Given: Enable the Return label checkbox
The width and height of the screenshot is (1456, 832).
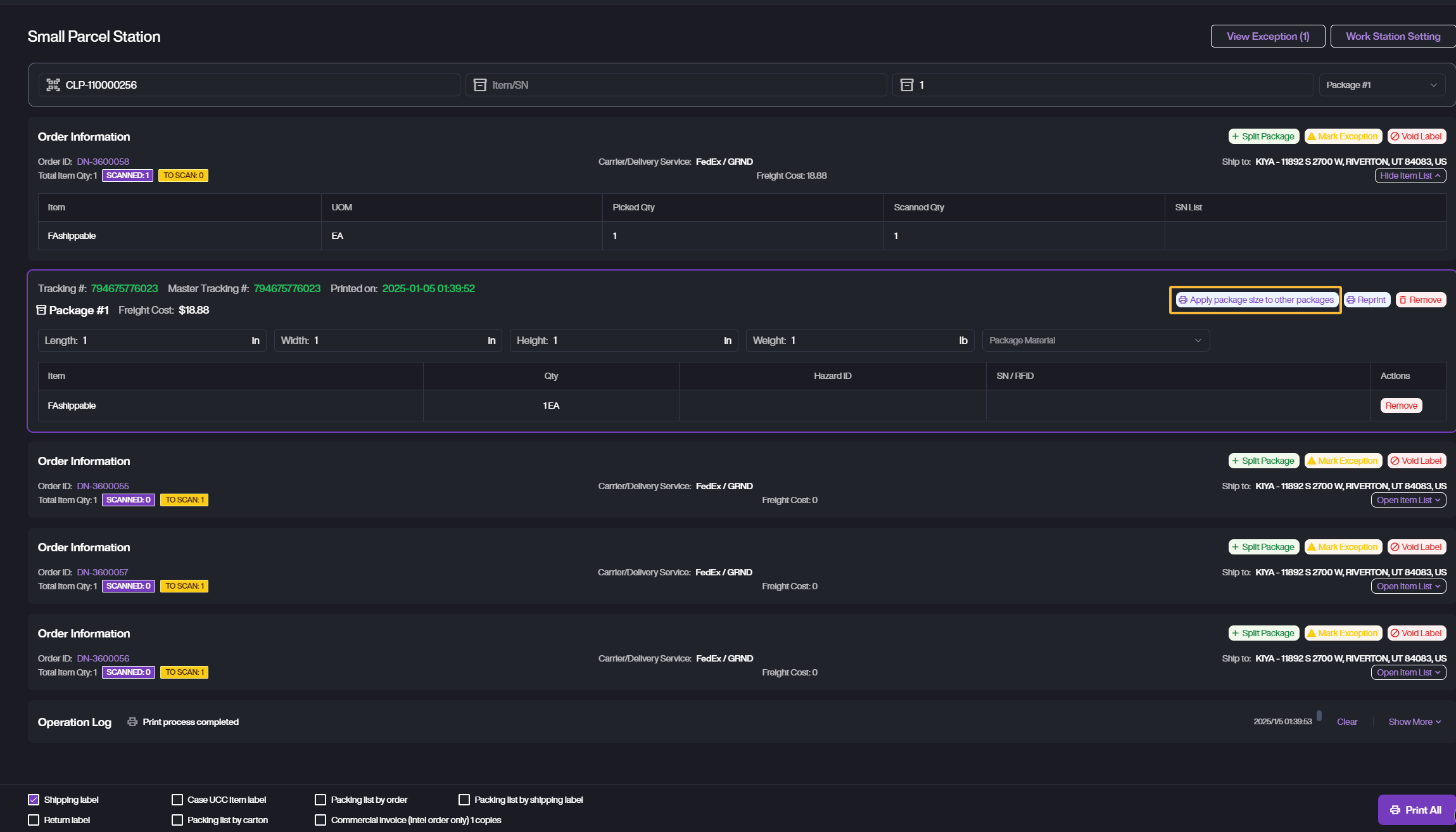Looking at the screenshot, I should (34, 820).
